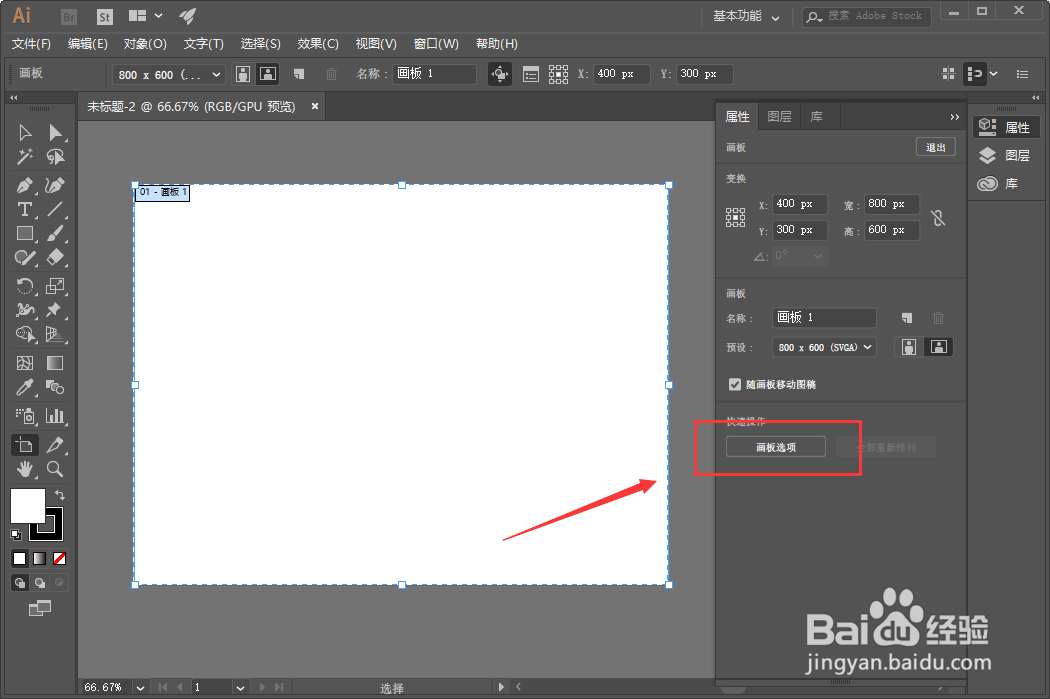This screenshot has height=699, width=1050.
Task: Pick the Type tool
Action: coord(25,209)
